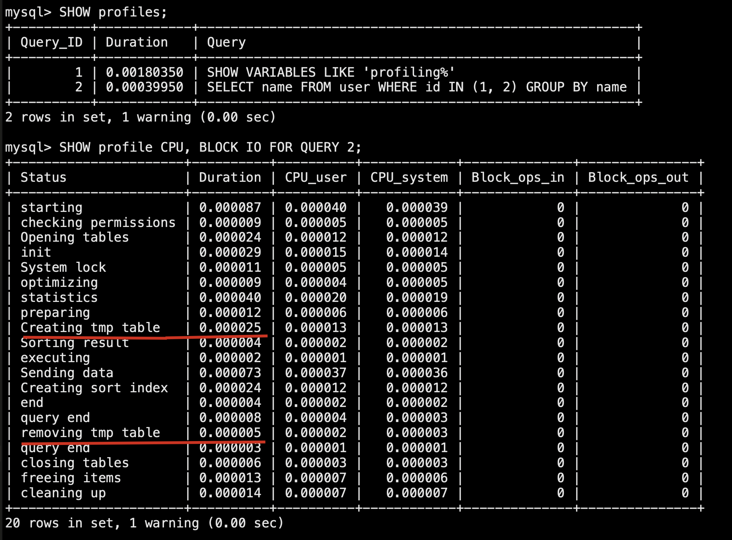
Task: Select the Block_ops_in column header
Action: click(x=518, y=177)
